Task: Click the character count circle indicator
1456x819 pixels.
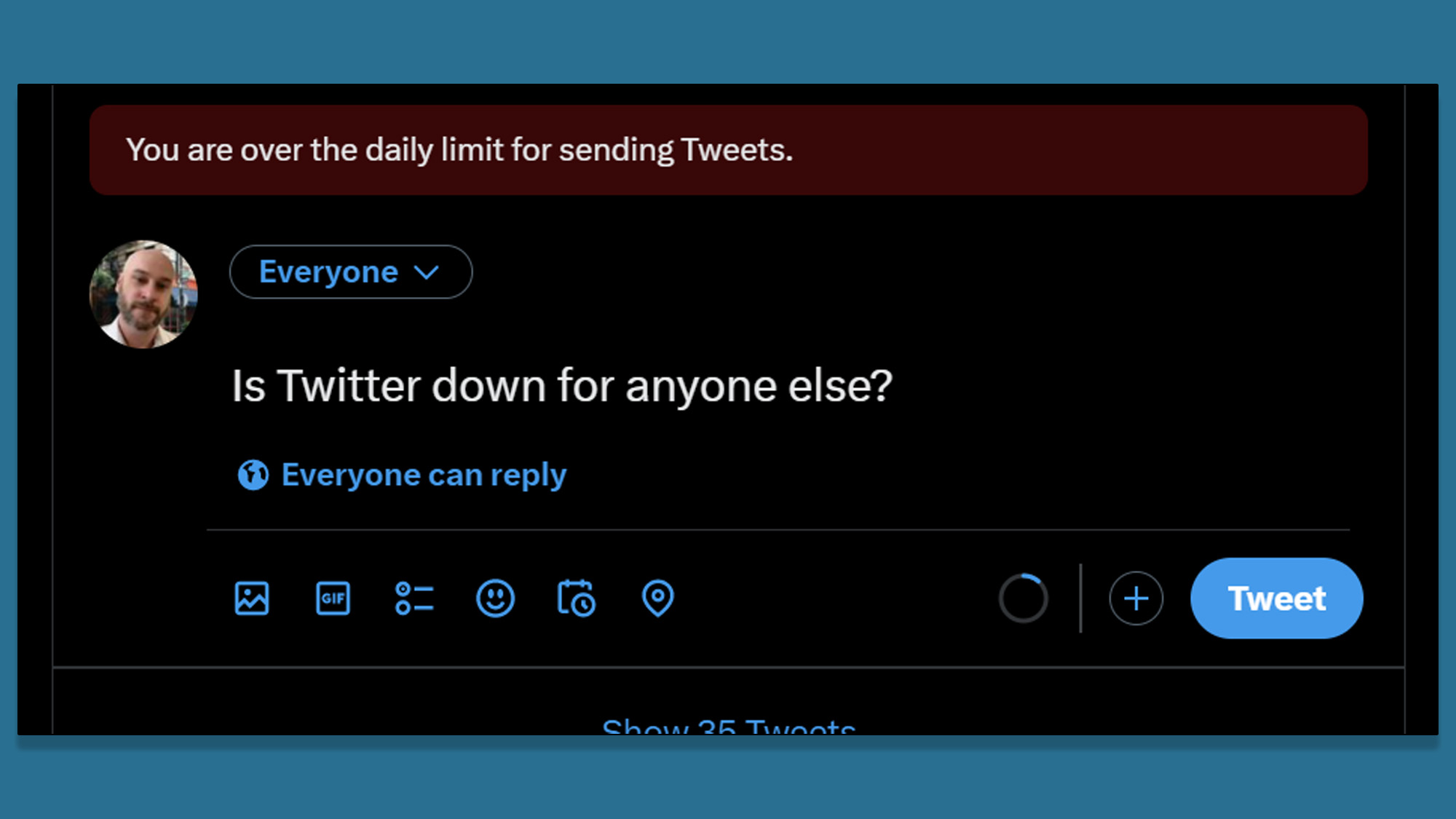Action: [1023, 598]
